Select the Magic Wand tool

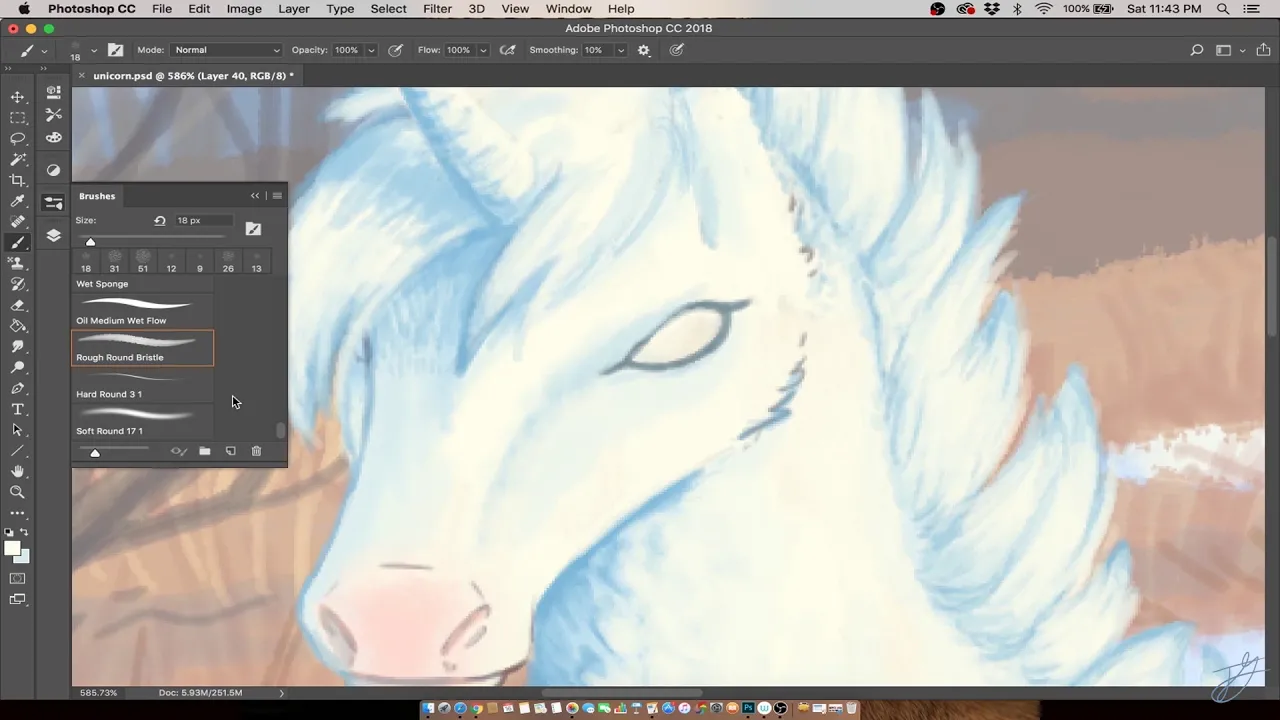(18, 160)
